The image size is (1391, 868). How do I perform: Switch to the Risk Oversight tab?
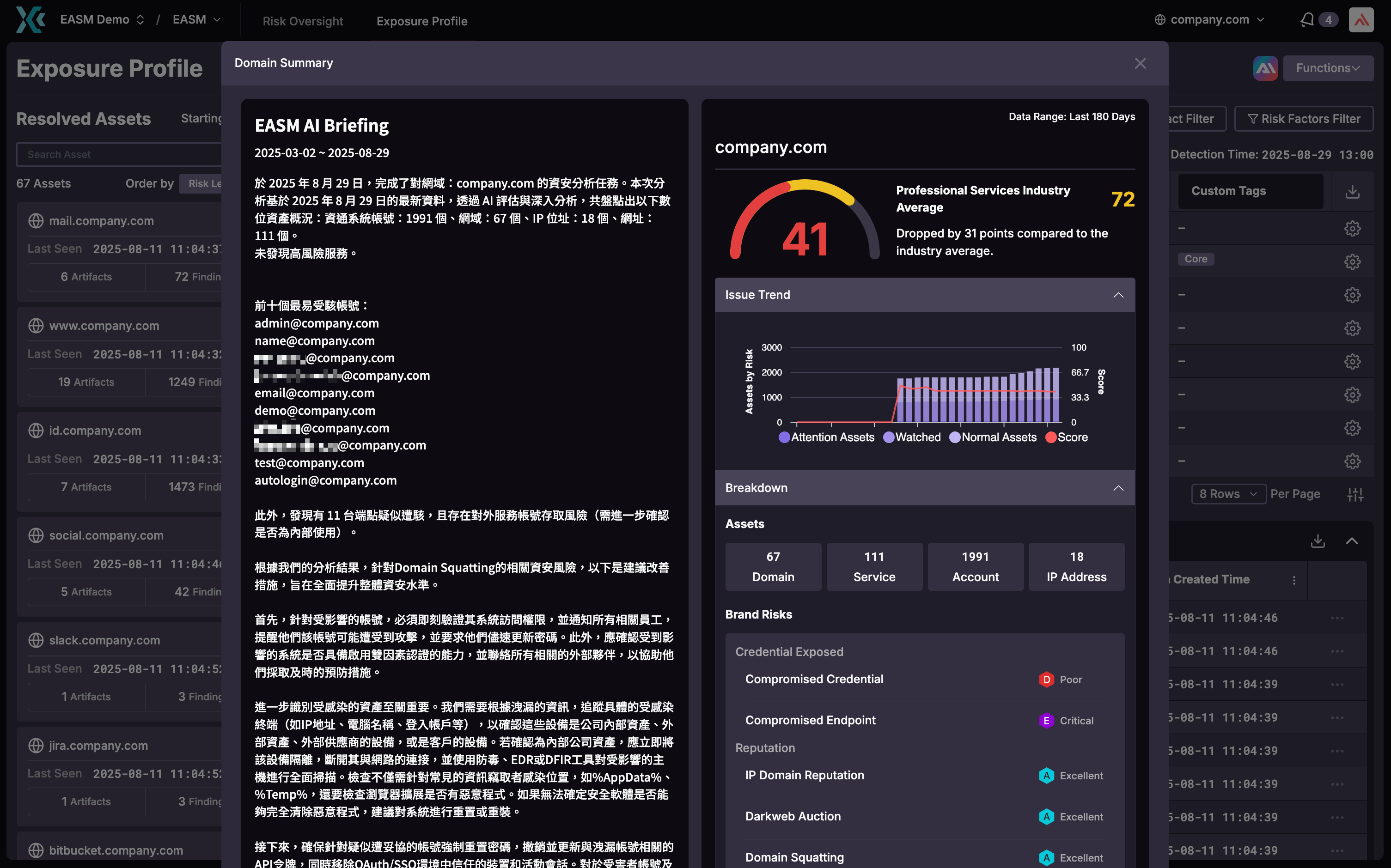click(x=303, y=21)
